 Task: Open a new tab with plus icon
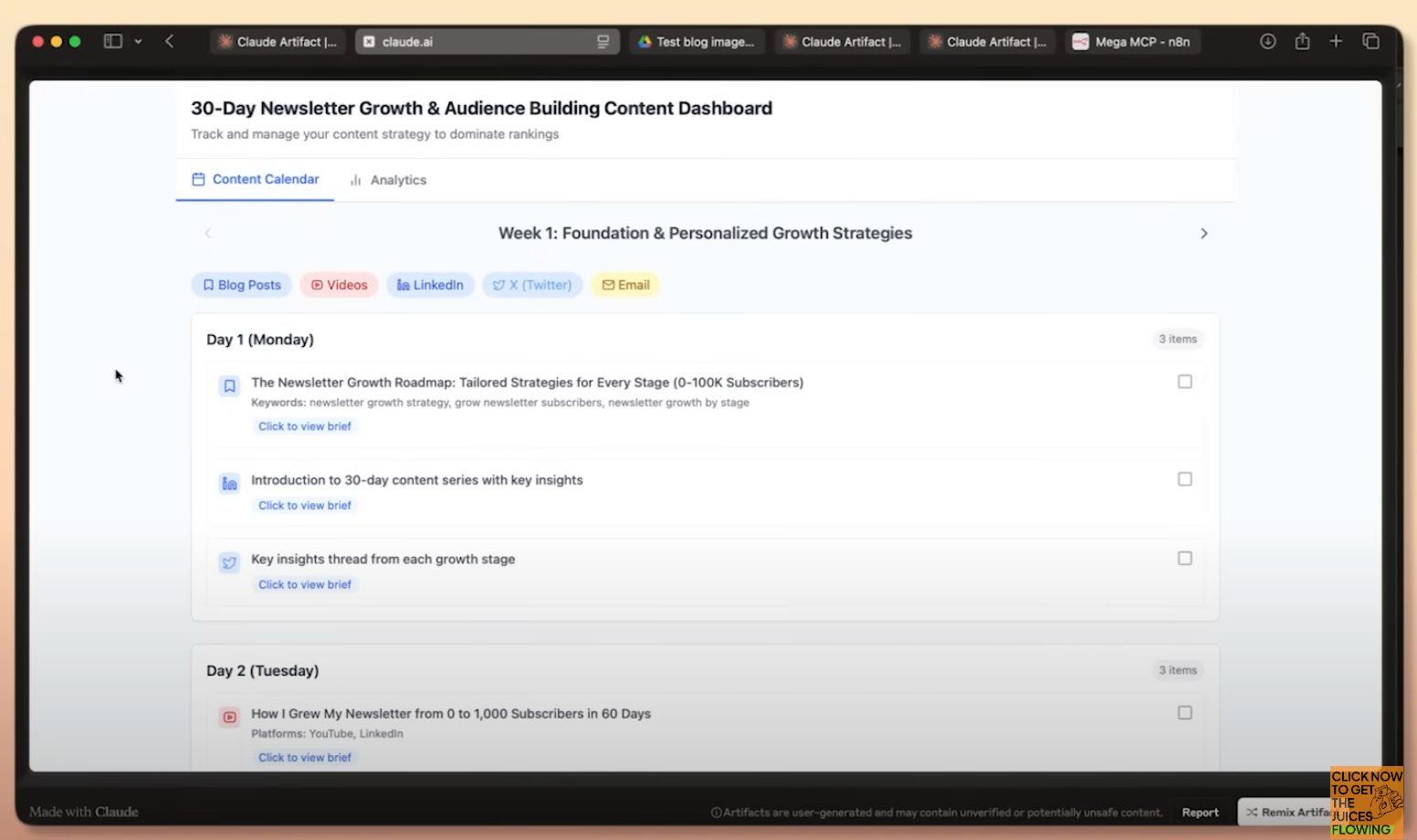click(1336, 41)
